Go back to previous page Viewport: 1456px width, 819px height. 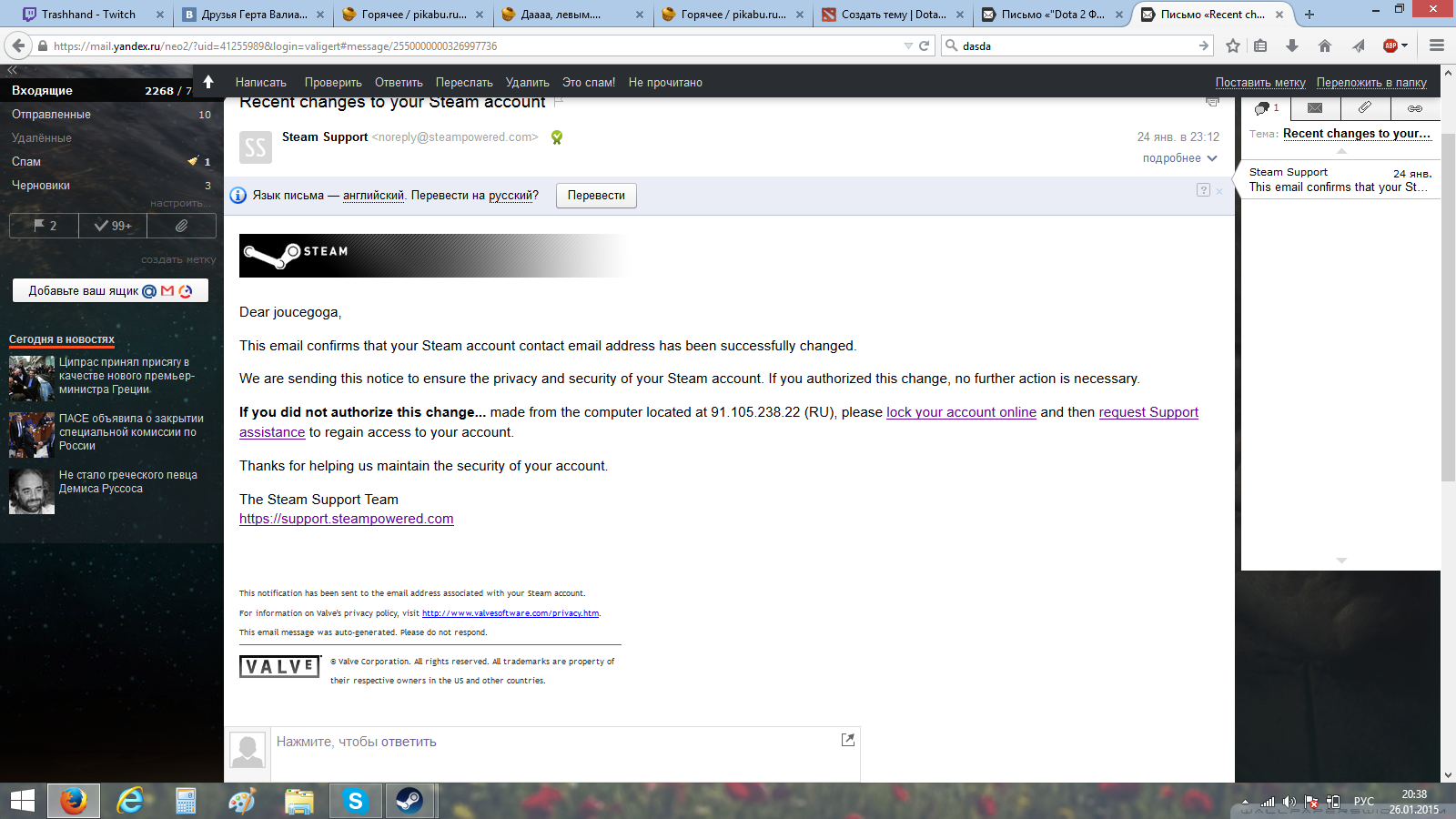pos(17,45)
